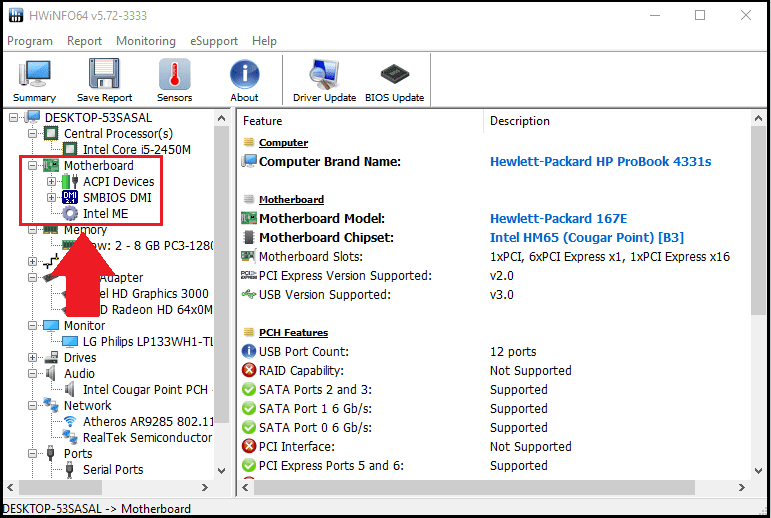
Task: Collapse the Motherboard tree node
Action: 33,166
